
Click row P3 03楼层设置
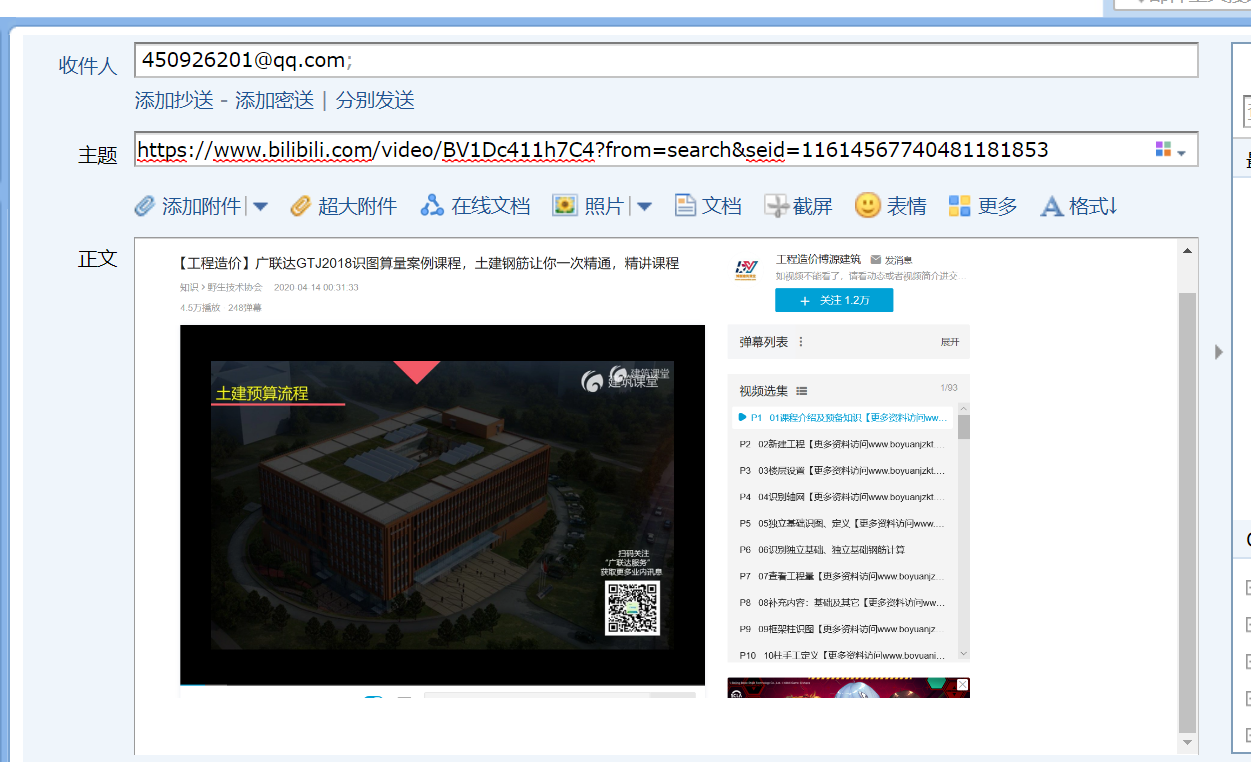[843, 470]
